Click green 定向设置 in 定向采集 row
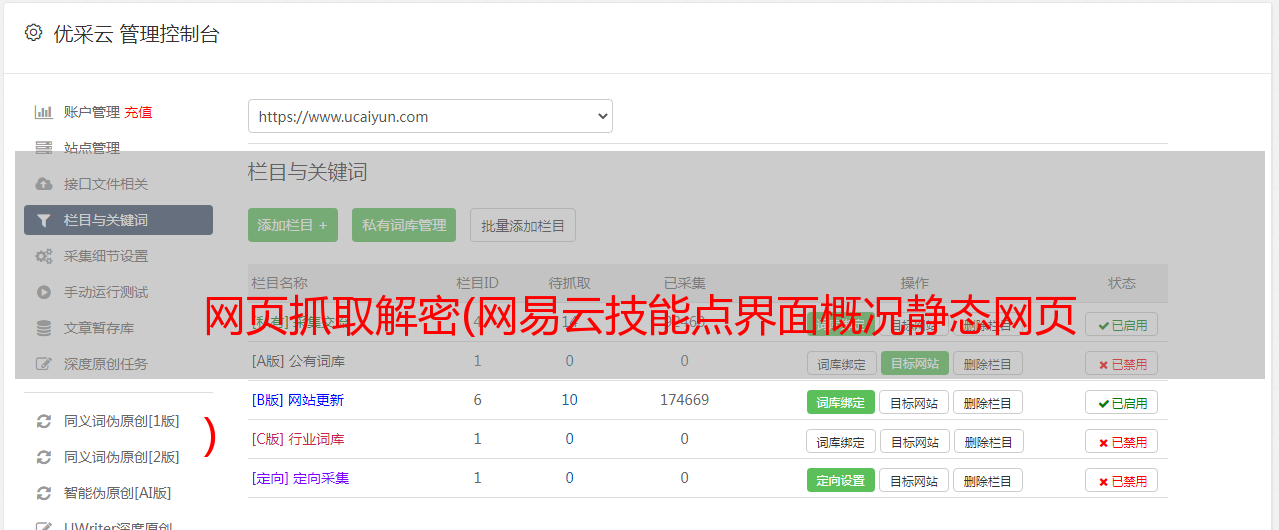The height and width of the screenshot is (530, 1279). click(841, 480)
